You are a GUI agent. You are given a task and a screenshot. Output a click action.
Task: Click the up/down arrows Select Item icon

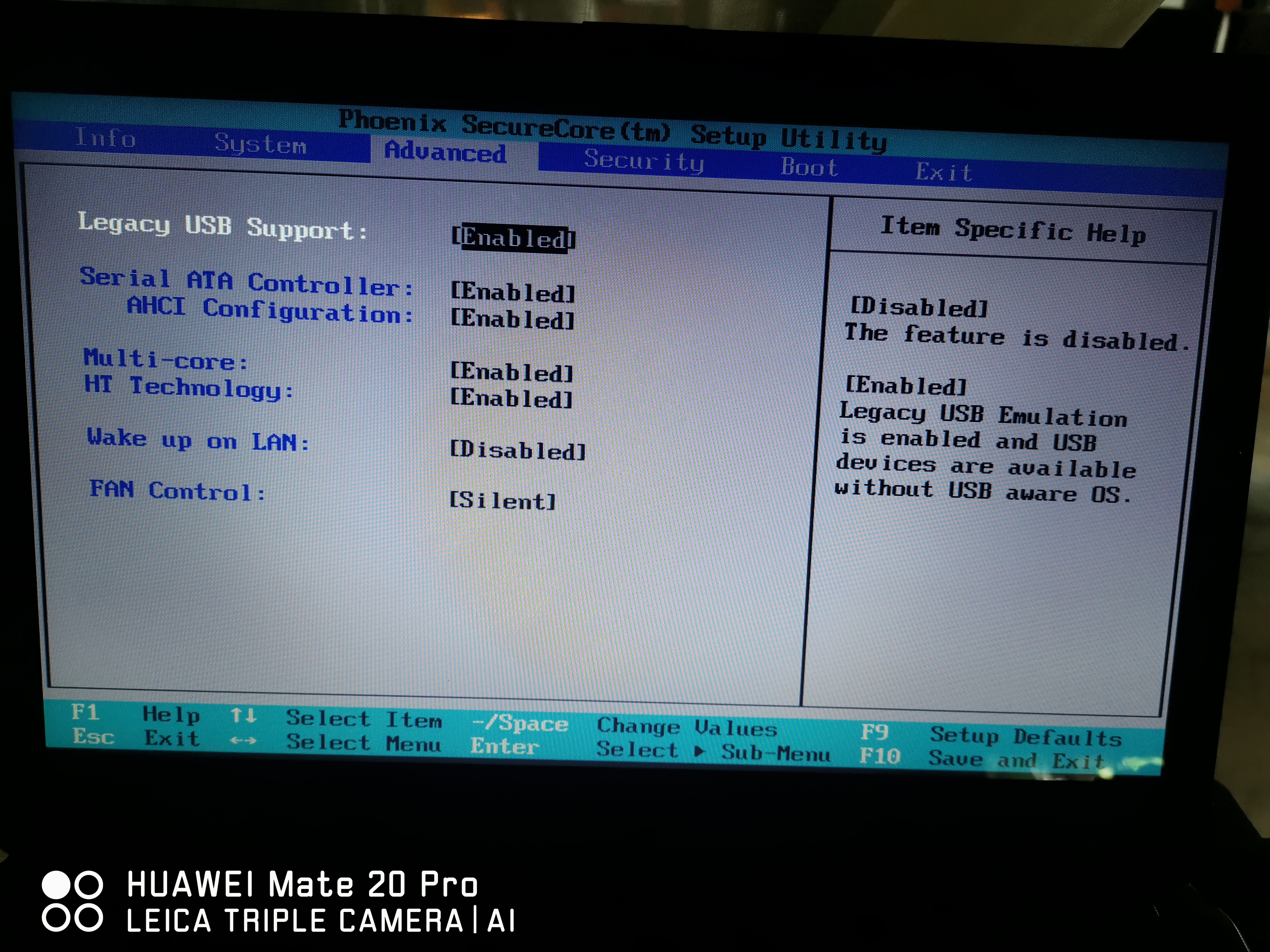pos(243,716)
